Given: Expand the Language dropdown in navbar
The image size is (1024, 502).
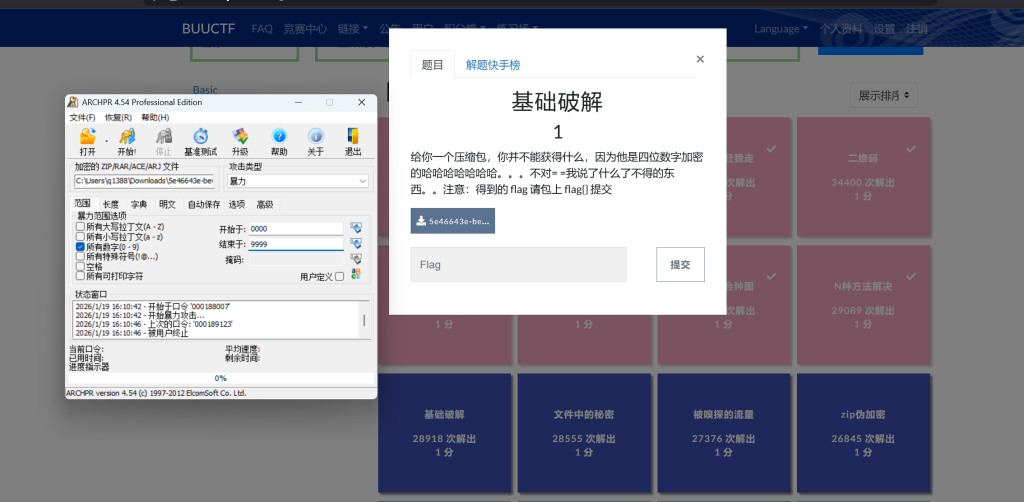Looking at the screenshot, I should click(781, 29).
